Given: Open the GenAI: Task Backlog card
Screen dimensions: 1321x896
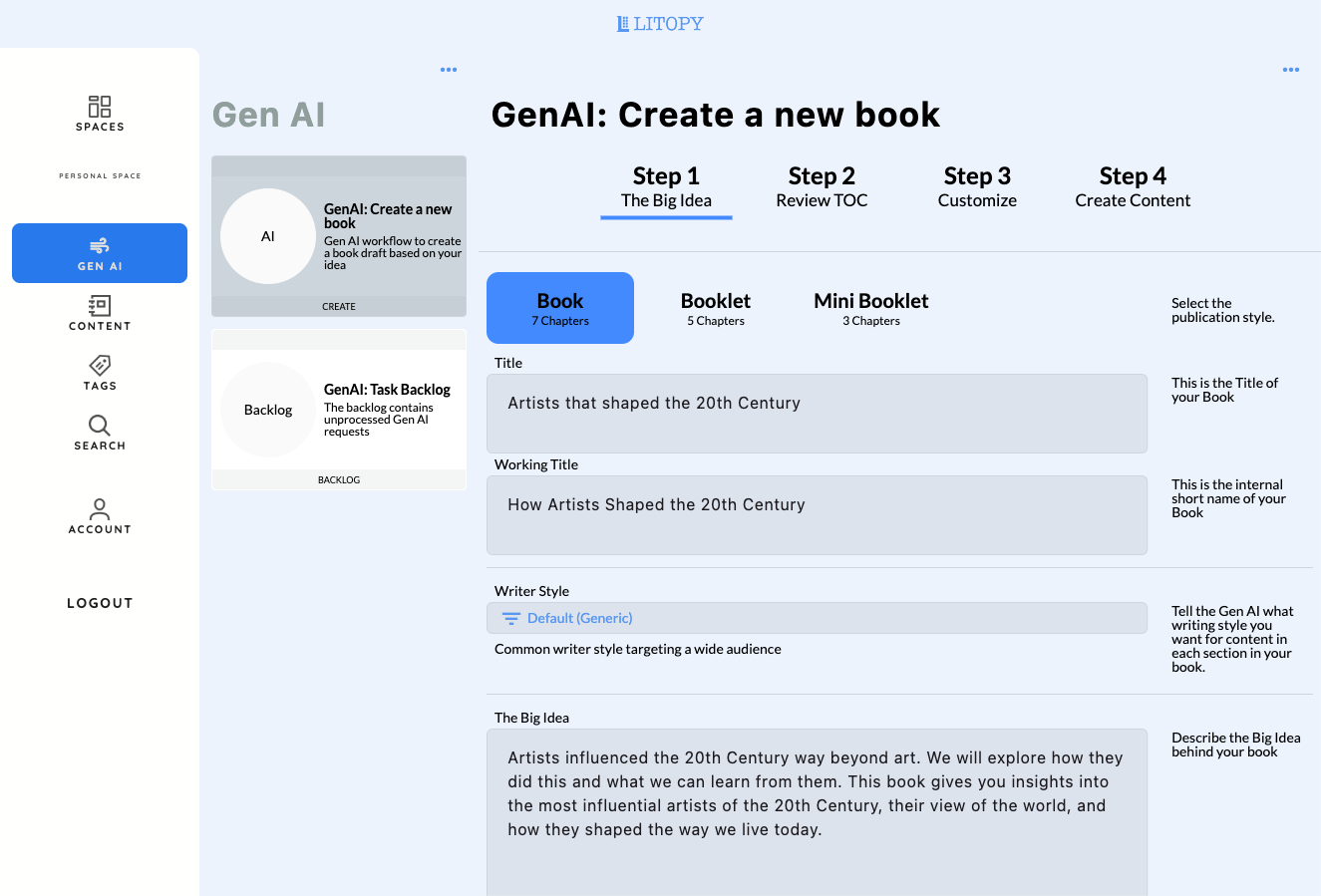Looking at the screenshot, I should coord(339,410).
